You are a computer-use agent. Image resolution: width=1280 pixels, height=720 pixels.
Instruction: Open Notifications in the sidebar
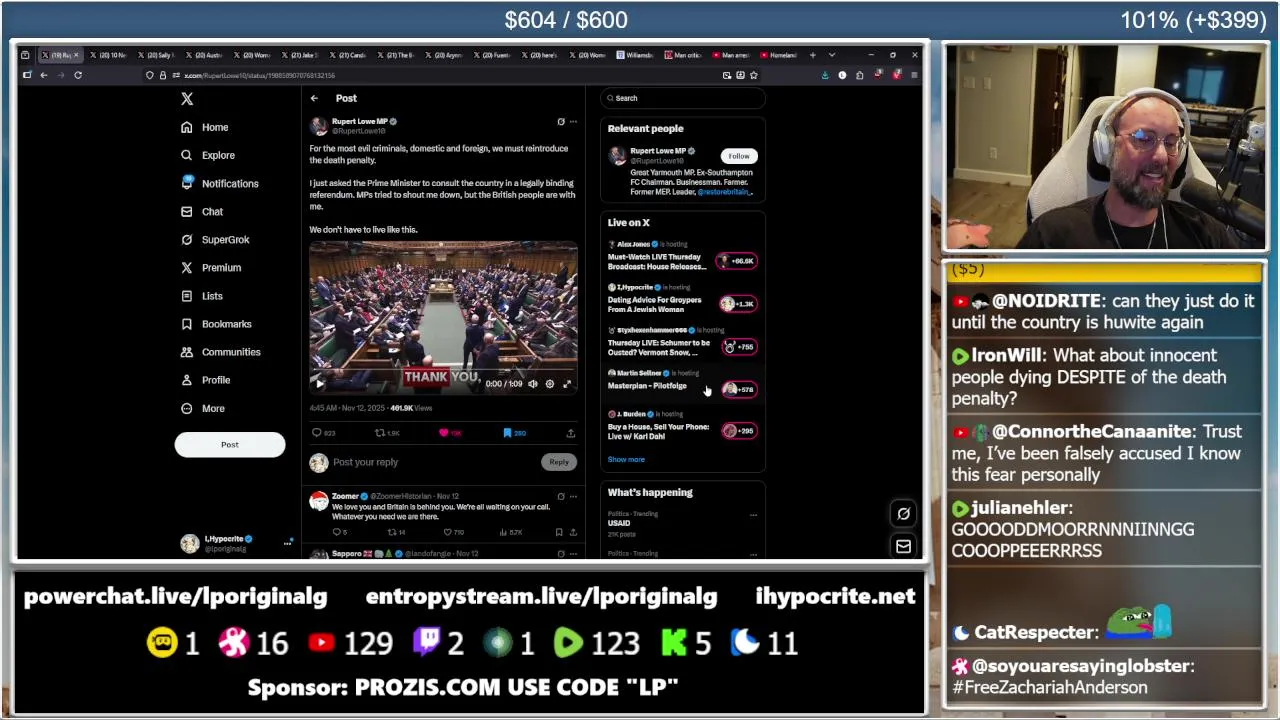[x=220, y=183]
